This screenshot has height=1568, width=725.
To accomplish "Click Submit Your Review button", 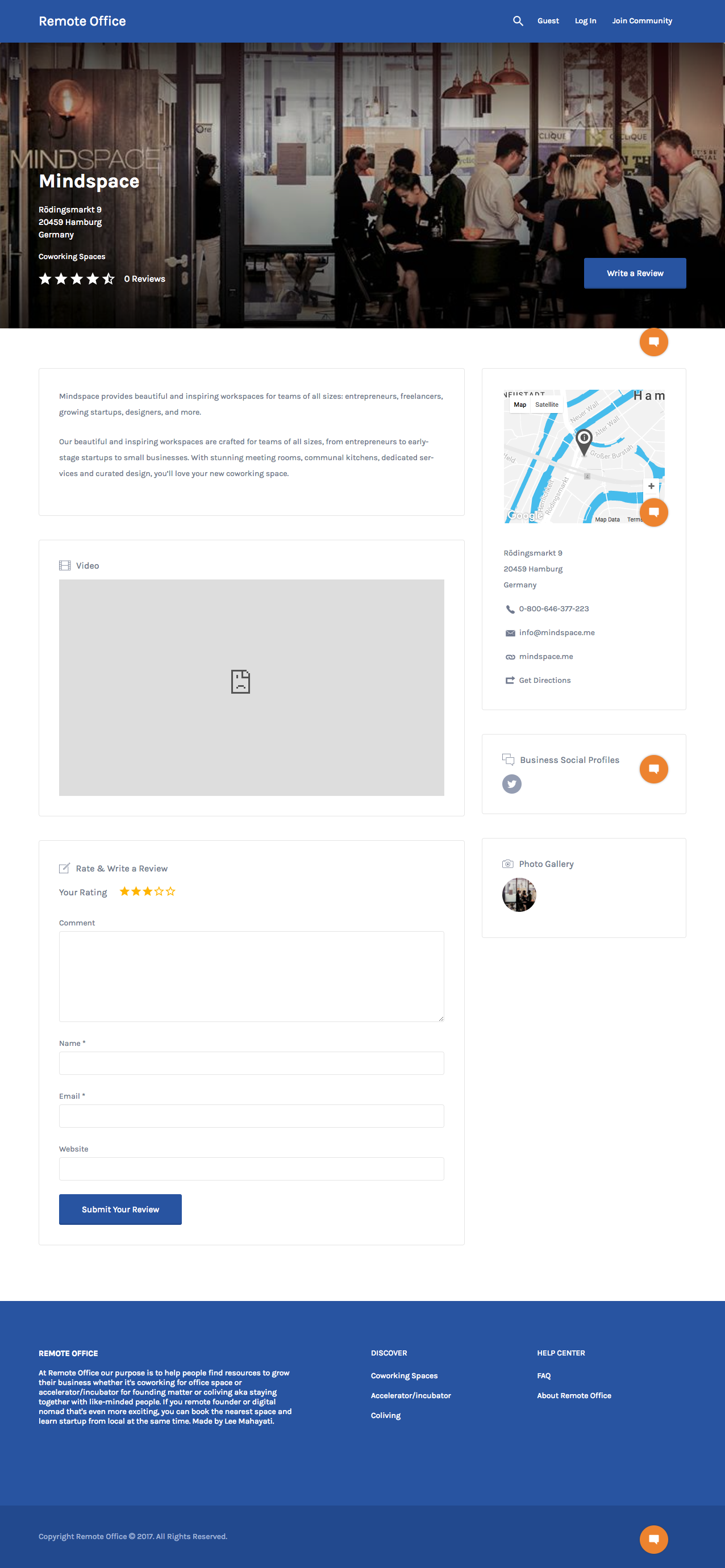I will 120,1210.
